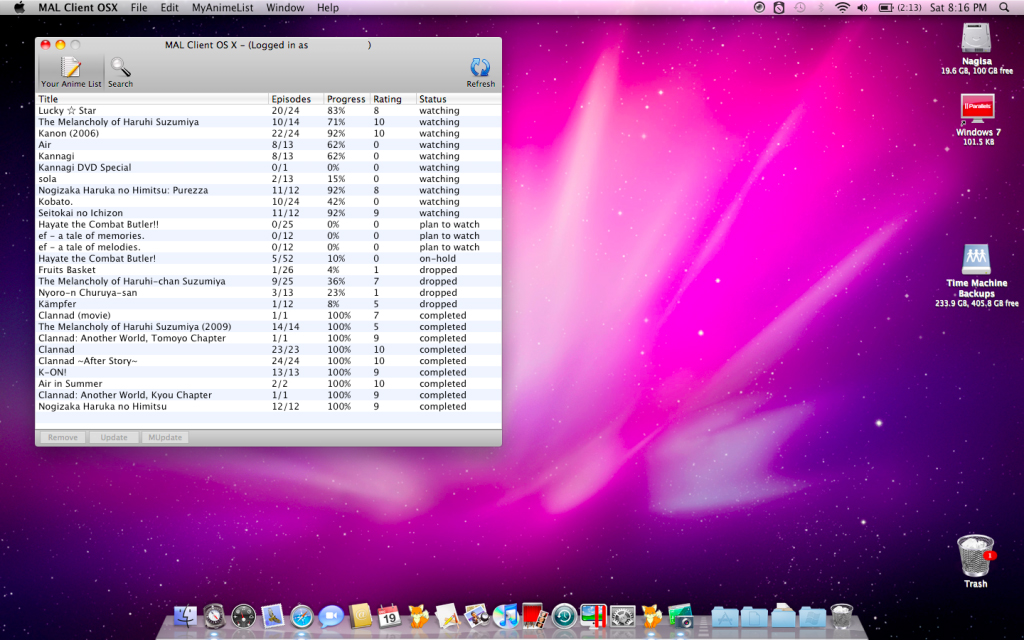This screenshot has width=1024, height=640.
Task: Click the Bluetooth menu bar icon
Action: coord(821,8)
